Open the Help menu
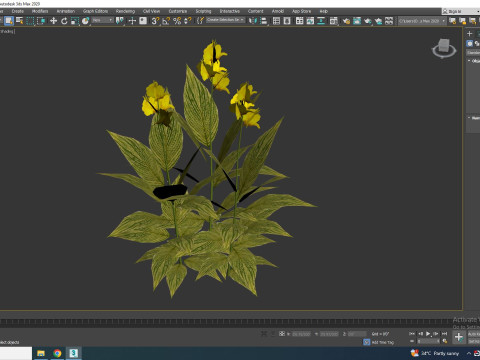This screenshot has height=360, width=480. (x=324, y=11)
